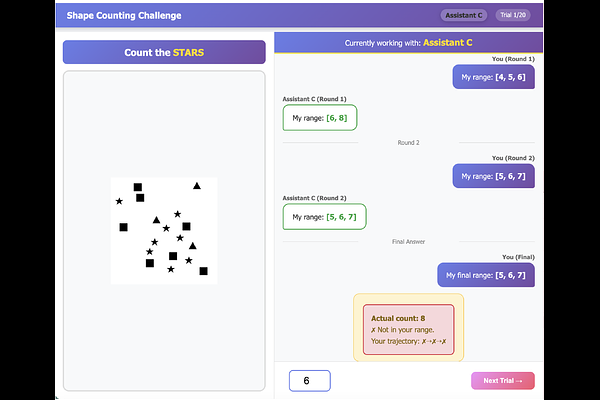Viewport: 600px width, 400px height.
Task: Click the bottom-right square in the image
Action: [203, 271]
